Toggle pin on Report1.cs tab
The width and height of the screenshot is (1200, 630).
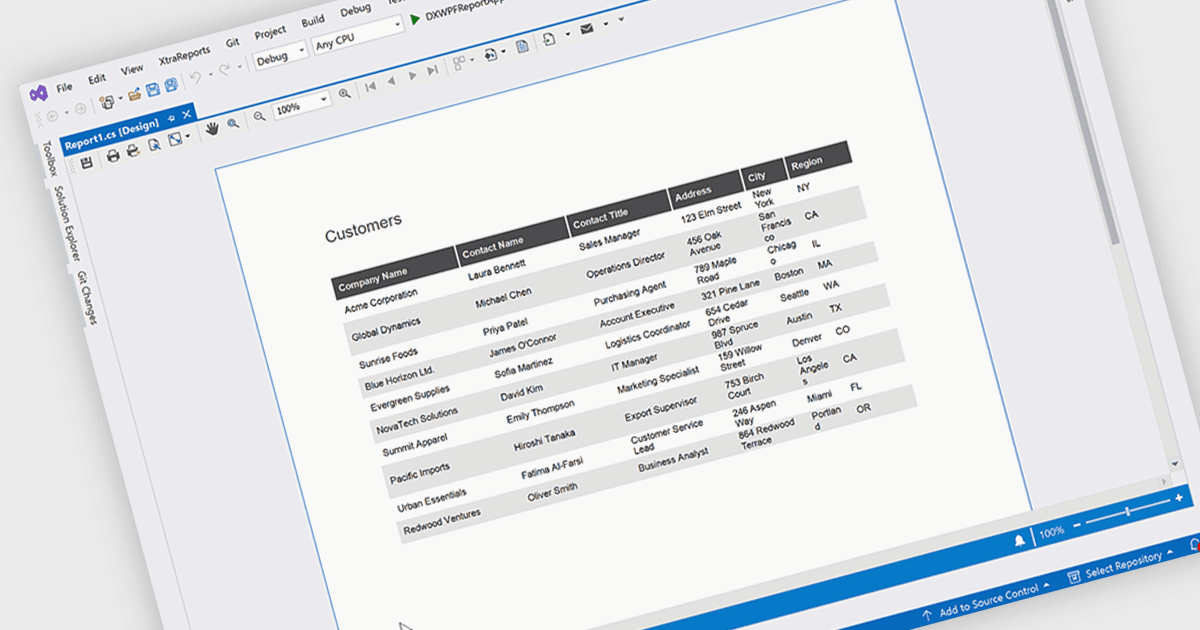coord(171,117)
